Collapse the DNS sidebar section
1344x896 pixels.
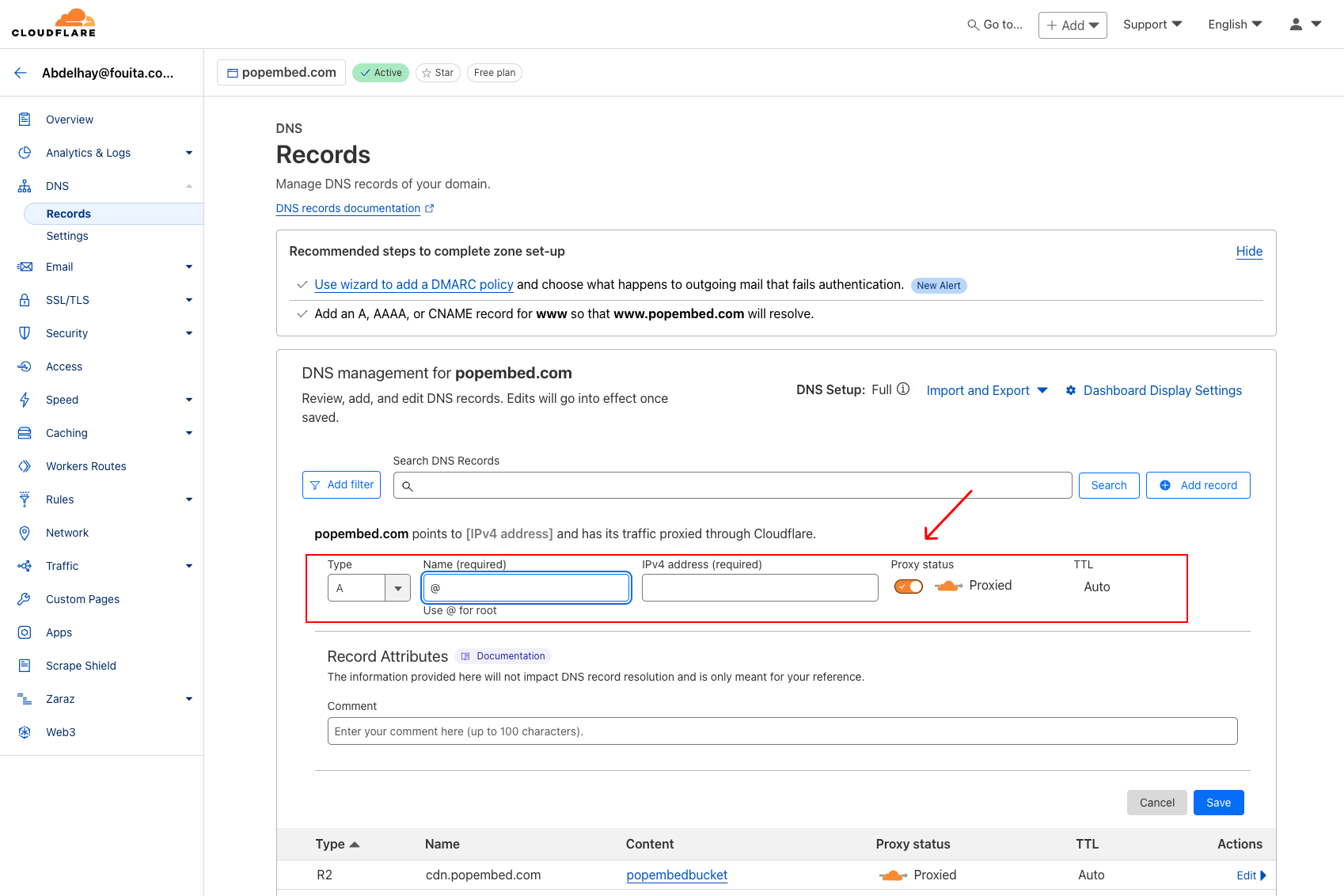click(189, 186)
